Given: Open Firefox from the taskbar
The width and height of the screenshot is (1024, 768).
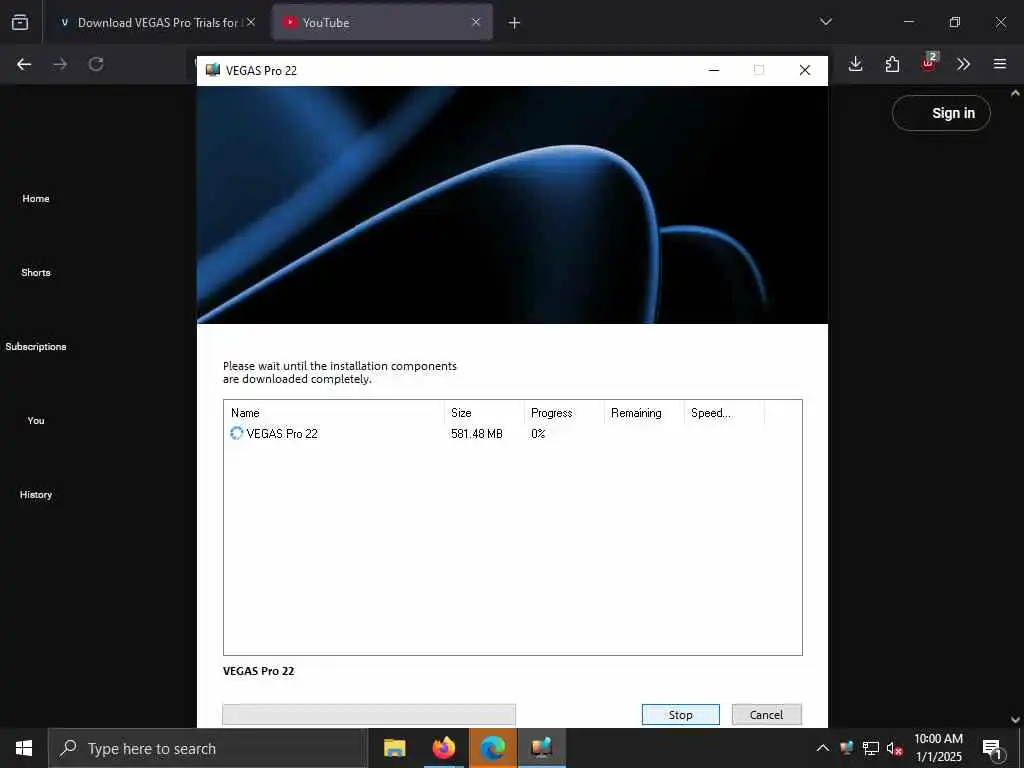Looking at the screenshot, I should pyautogui.click(x=443, y=748).
